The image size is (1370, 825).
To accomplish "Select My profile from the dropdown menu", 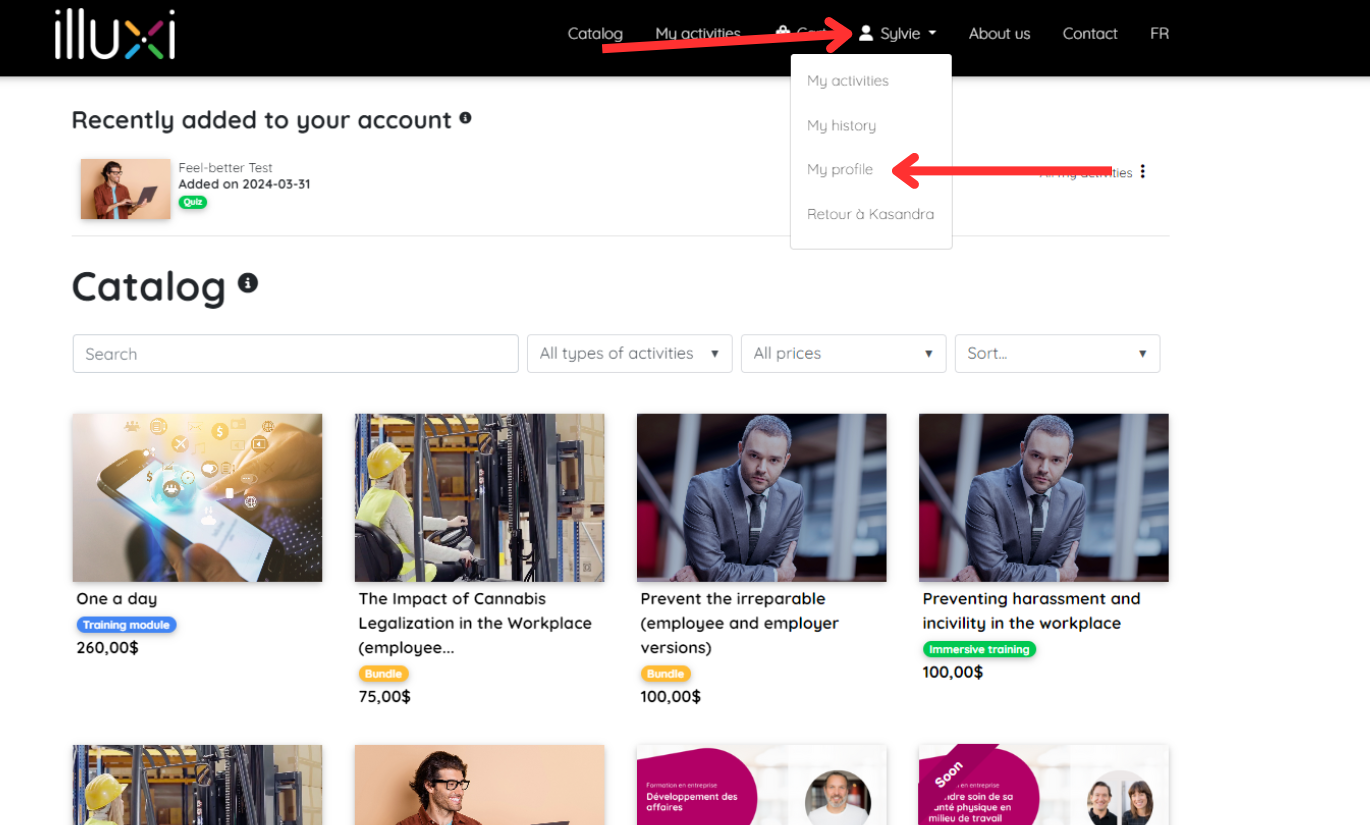I will click(840, 169).
